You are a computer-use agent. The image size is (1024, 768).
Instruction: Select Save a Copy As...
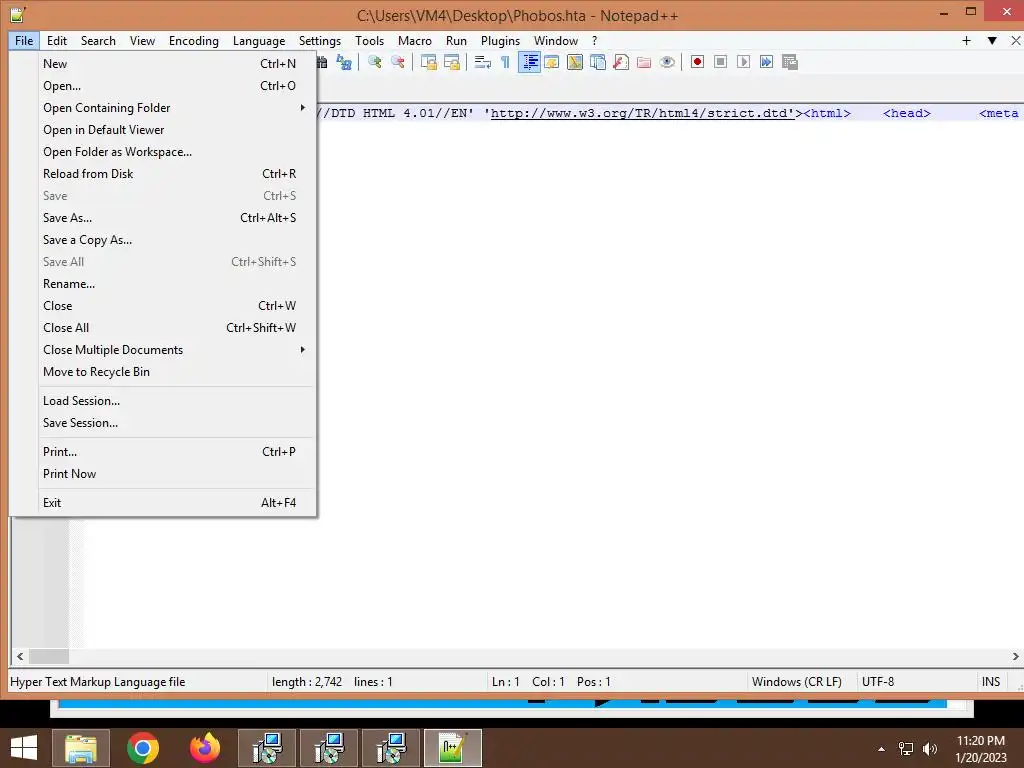[x=170, y=240]
